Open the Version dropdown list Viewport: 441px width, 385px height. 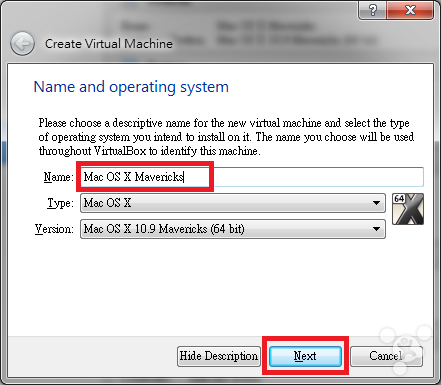tap(233, 229)
